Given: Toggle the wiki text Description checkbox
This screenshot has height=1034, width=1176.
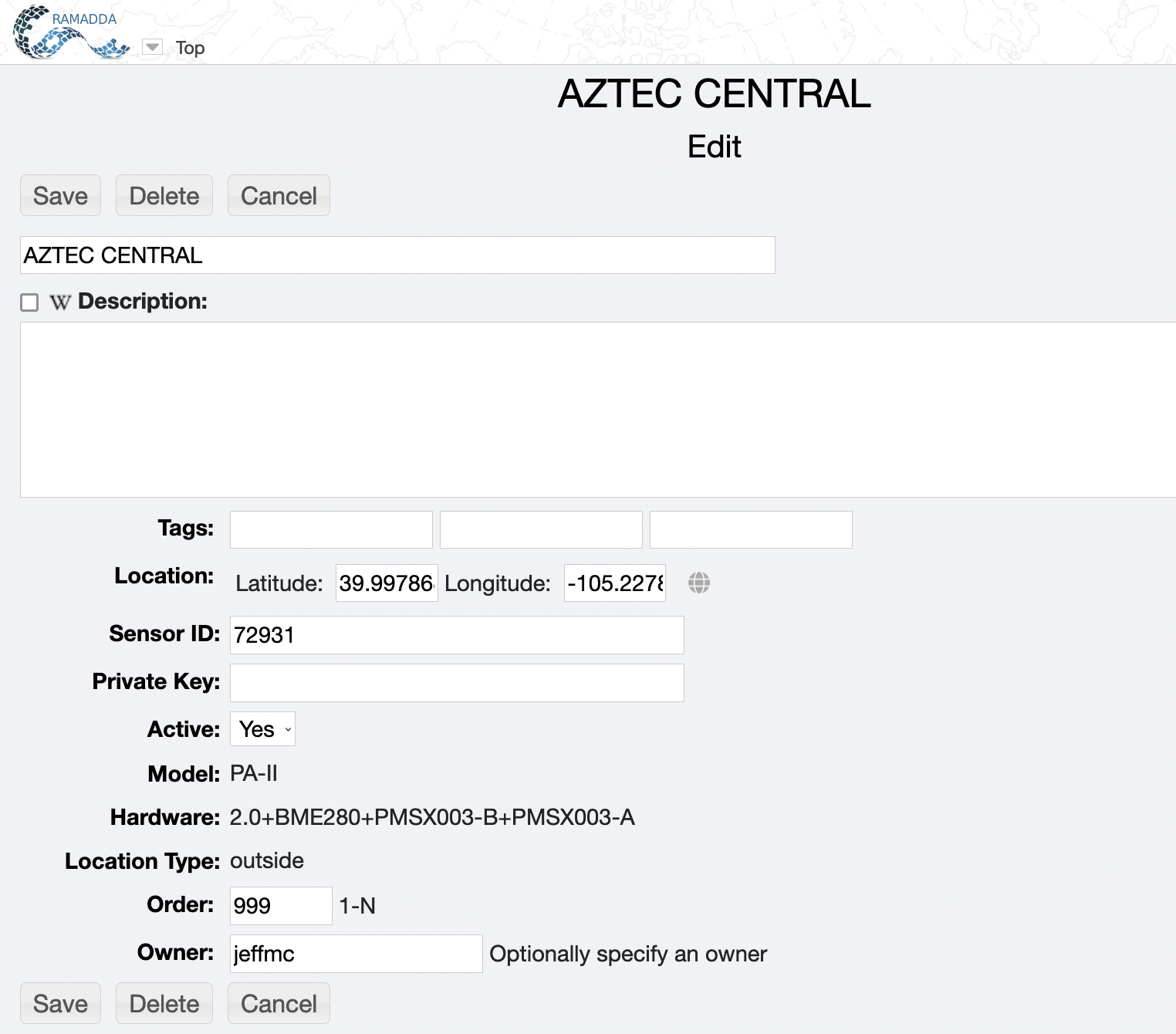Looking at the screenshot, I should point(29,302).
